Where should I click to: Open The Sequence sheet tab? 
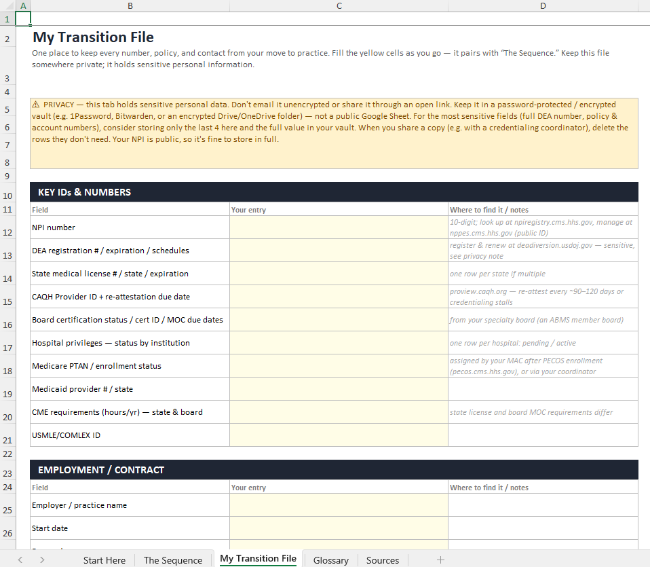(x=173, y=560)
